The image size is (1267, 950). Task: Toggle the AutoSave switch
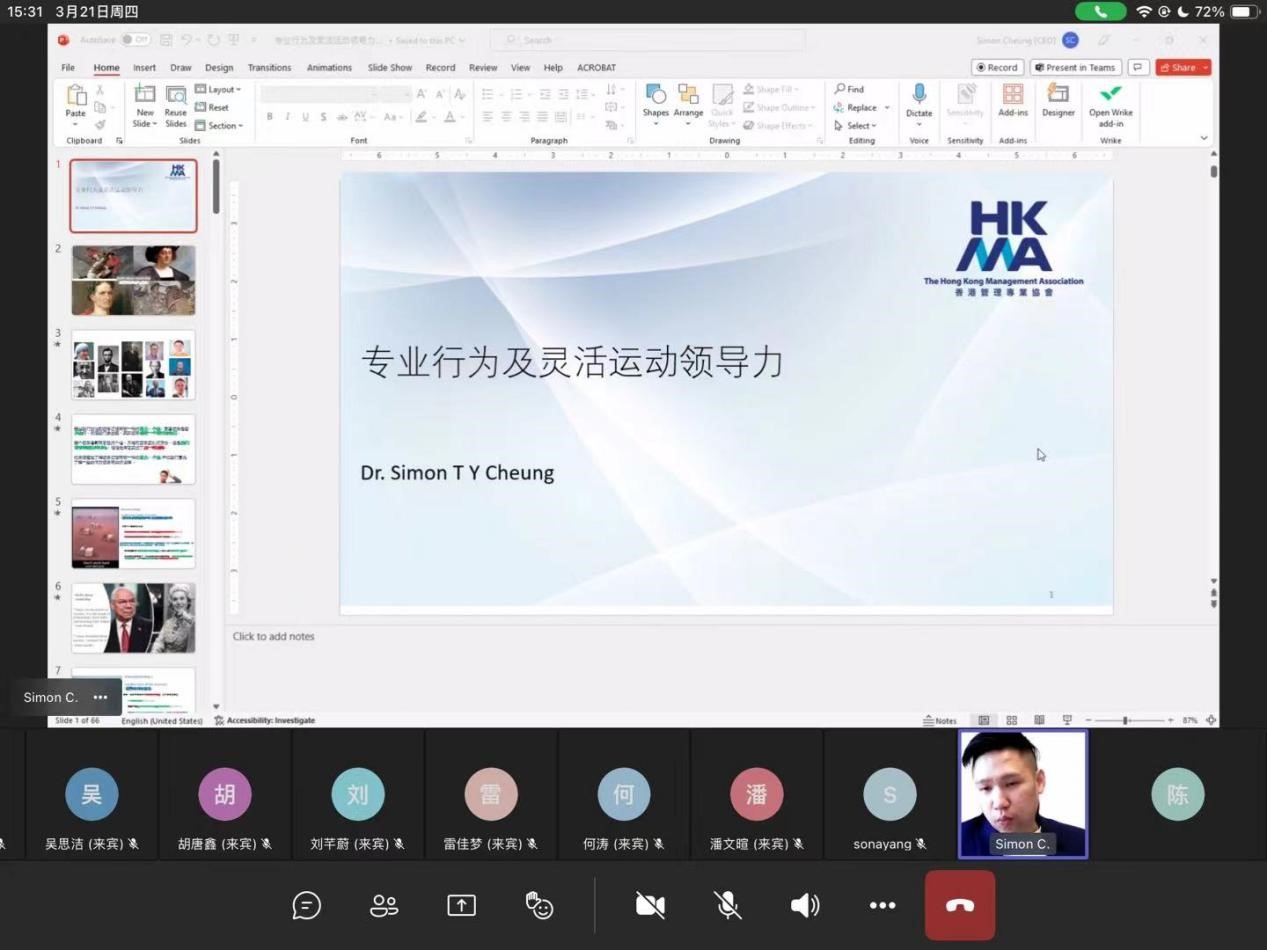tap(135, 40)
